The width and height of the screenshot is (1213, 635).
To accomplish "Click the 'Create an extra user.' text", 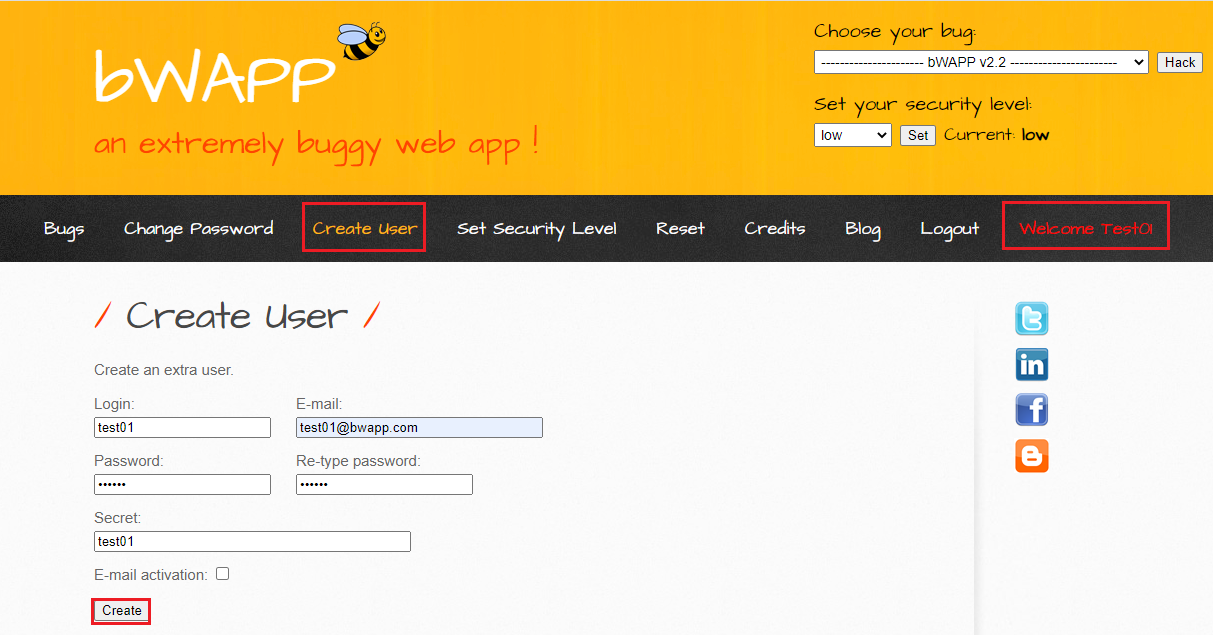I will click(164, 370).
